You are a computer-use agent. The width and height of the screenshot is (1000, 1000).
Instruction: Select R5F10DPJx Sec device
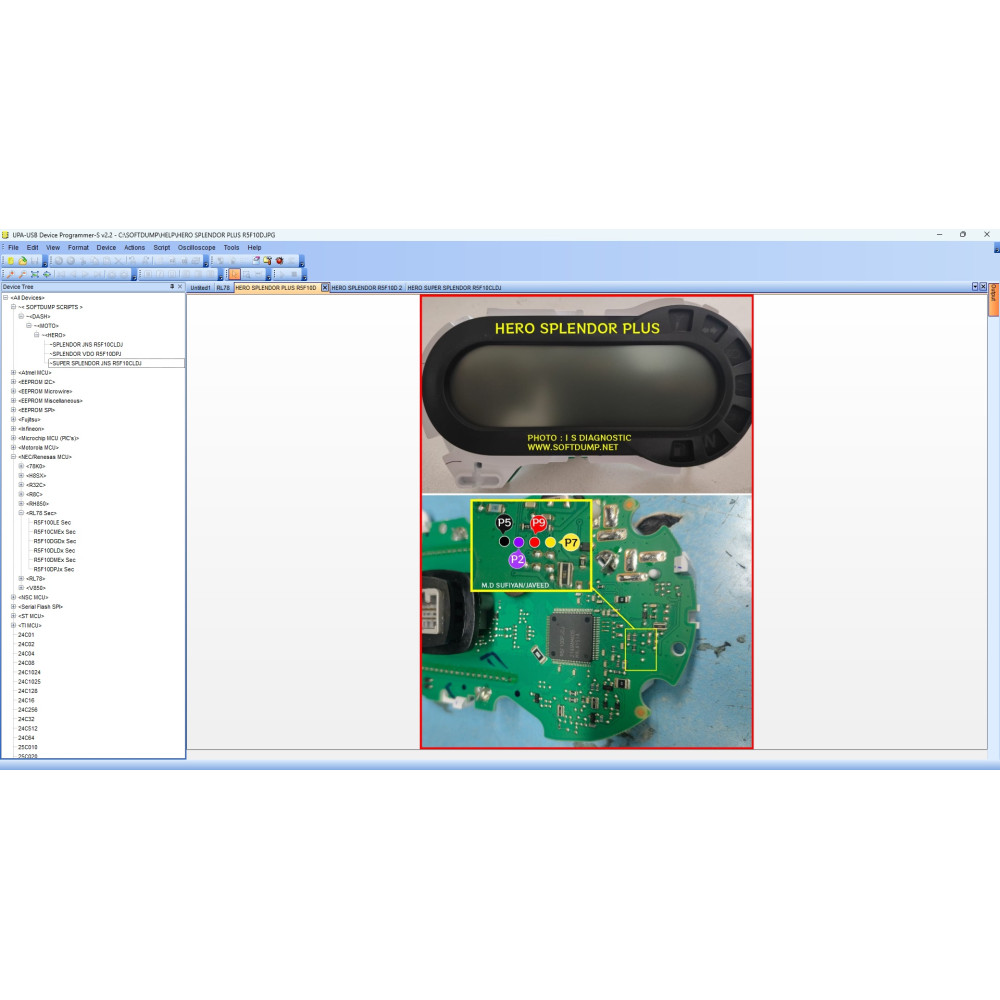point(54,569)
